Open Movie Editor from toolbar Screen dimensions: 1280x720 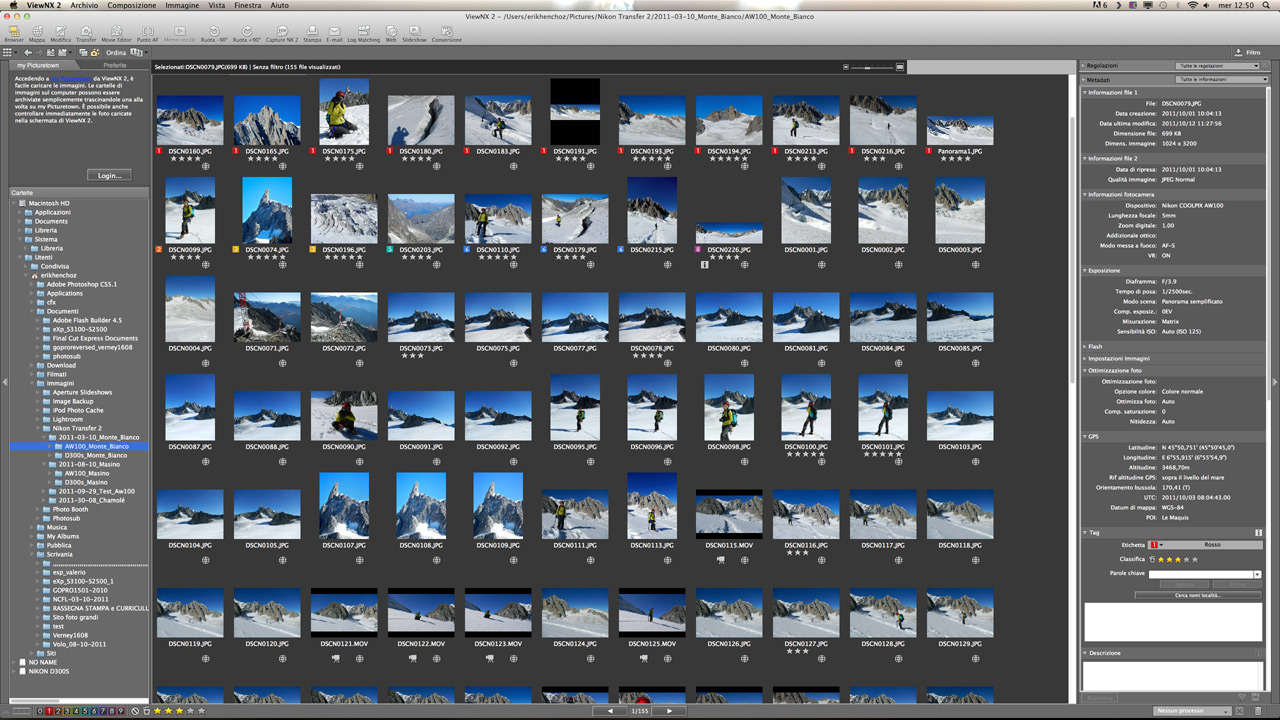tap(116, 33)
